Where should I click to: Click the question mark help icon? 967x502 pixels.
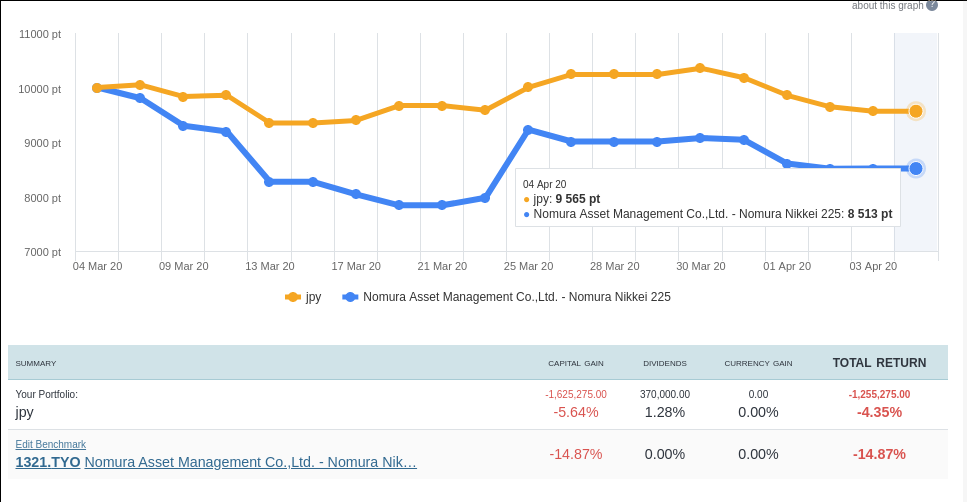(x=932, y=5)
